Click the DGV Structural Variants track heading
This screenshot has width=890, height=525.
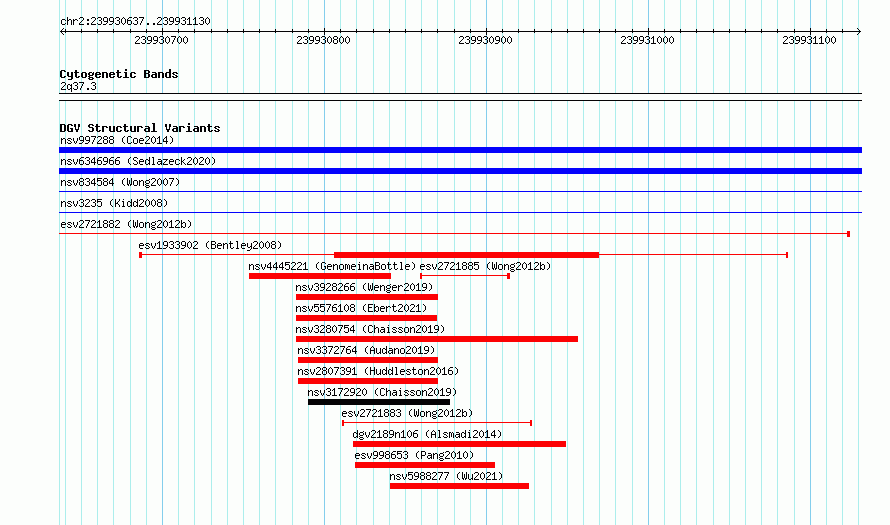coord(140,128)
